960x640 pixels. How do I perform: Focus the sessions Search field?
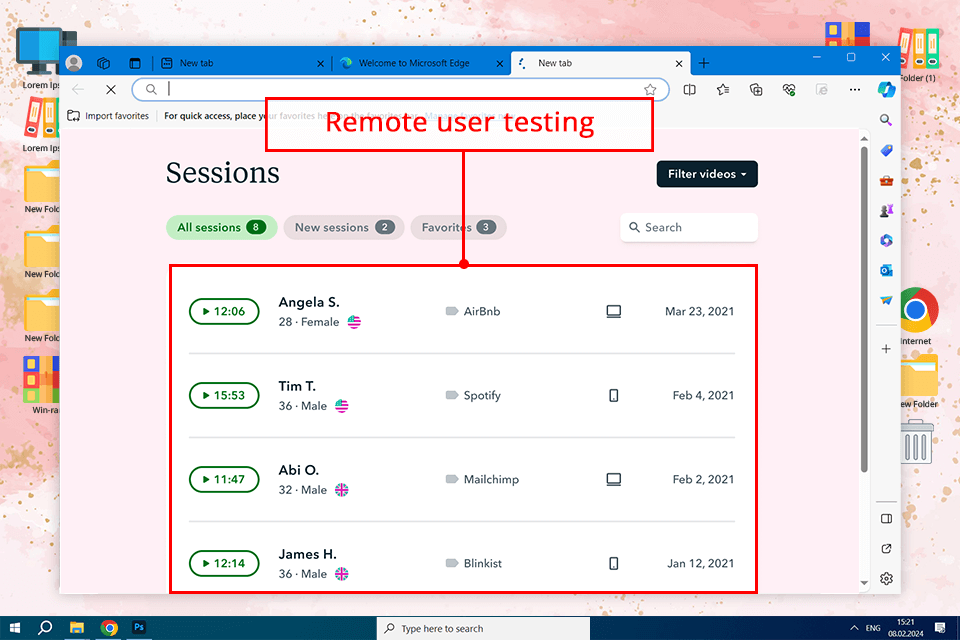coord(689,227)
